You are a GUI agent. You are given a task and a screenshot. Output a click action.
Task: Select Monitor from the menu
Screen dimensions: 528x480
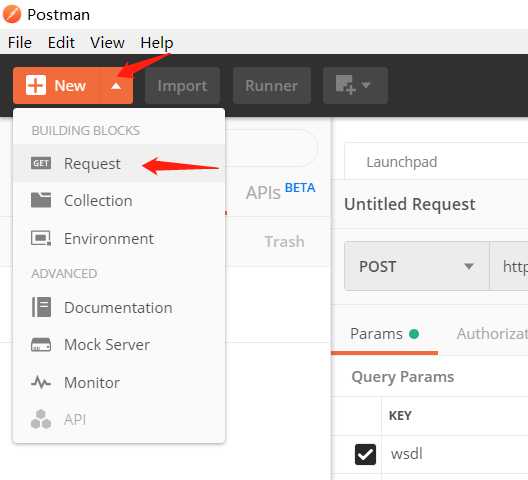pyautogui.click(x=119, y=383)
